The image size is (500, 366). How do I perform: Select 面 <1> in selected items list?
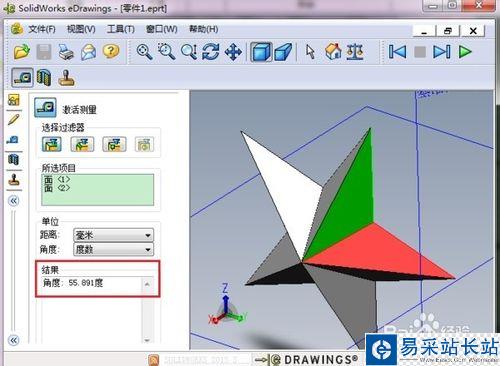tap(57, 180)
